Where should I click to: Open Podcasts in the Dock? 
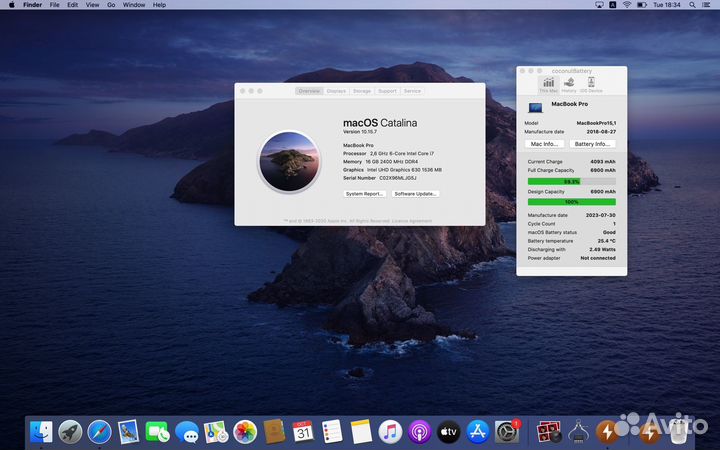[x=419, y=432]
